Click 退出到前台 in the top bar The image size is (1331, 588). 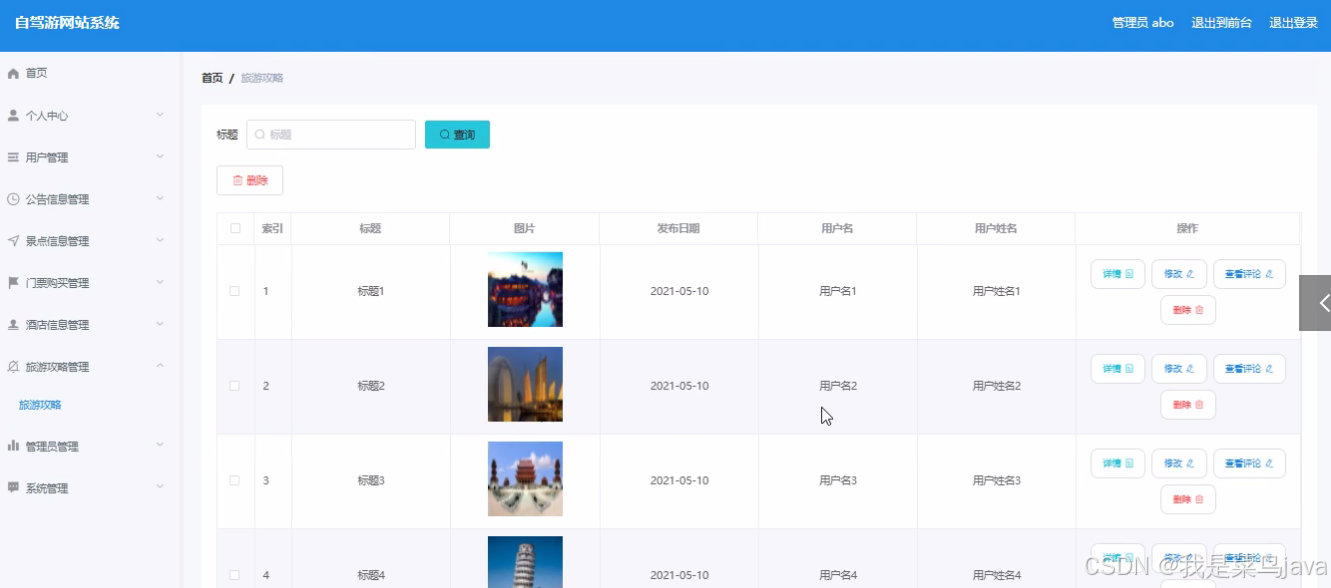tap(1221, 23)
